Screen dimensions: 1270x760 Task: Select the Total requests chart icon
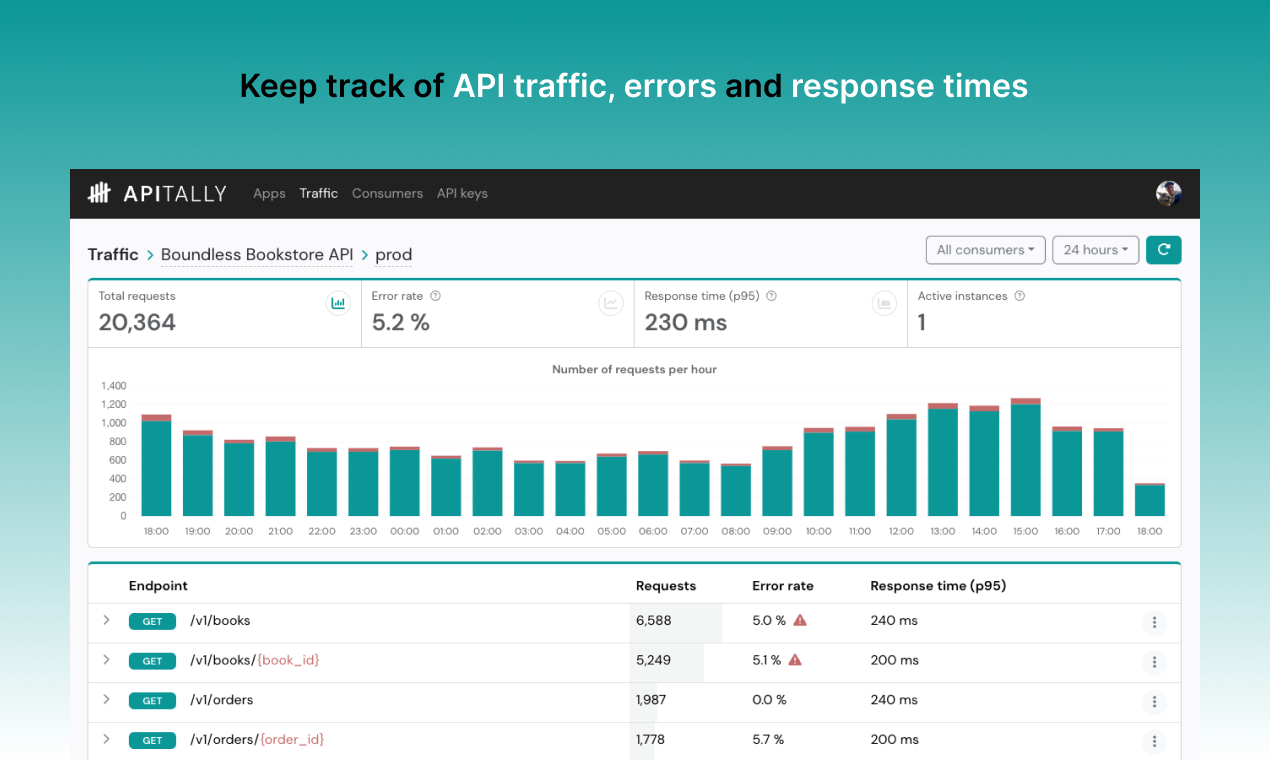pyautogui.click(x=338, y=303)
